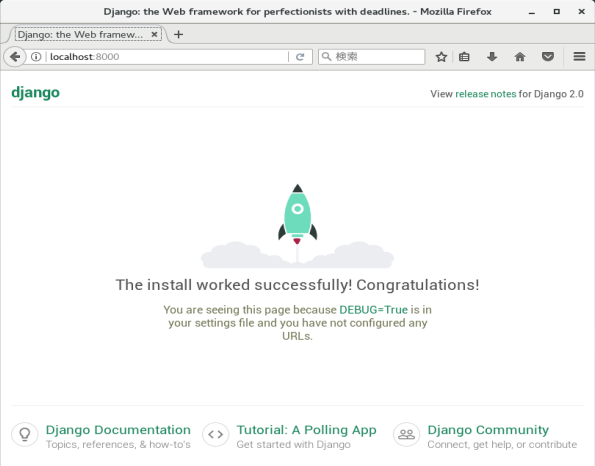Click into the search box
The image size is (595, 466).
(371, 57)
